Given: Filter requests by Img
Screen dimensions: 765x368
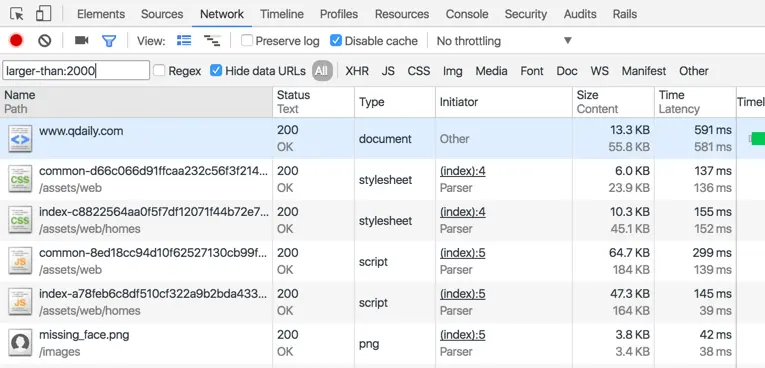Looking at the screenshot, I should [x=453, y=71].
